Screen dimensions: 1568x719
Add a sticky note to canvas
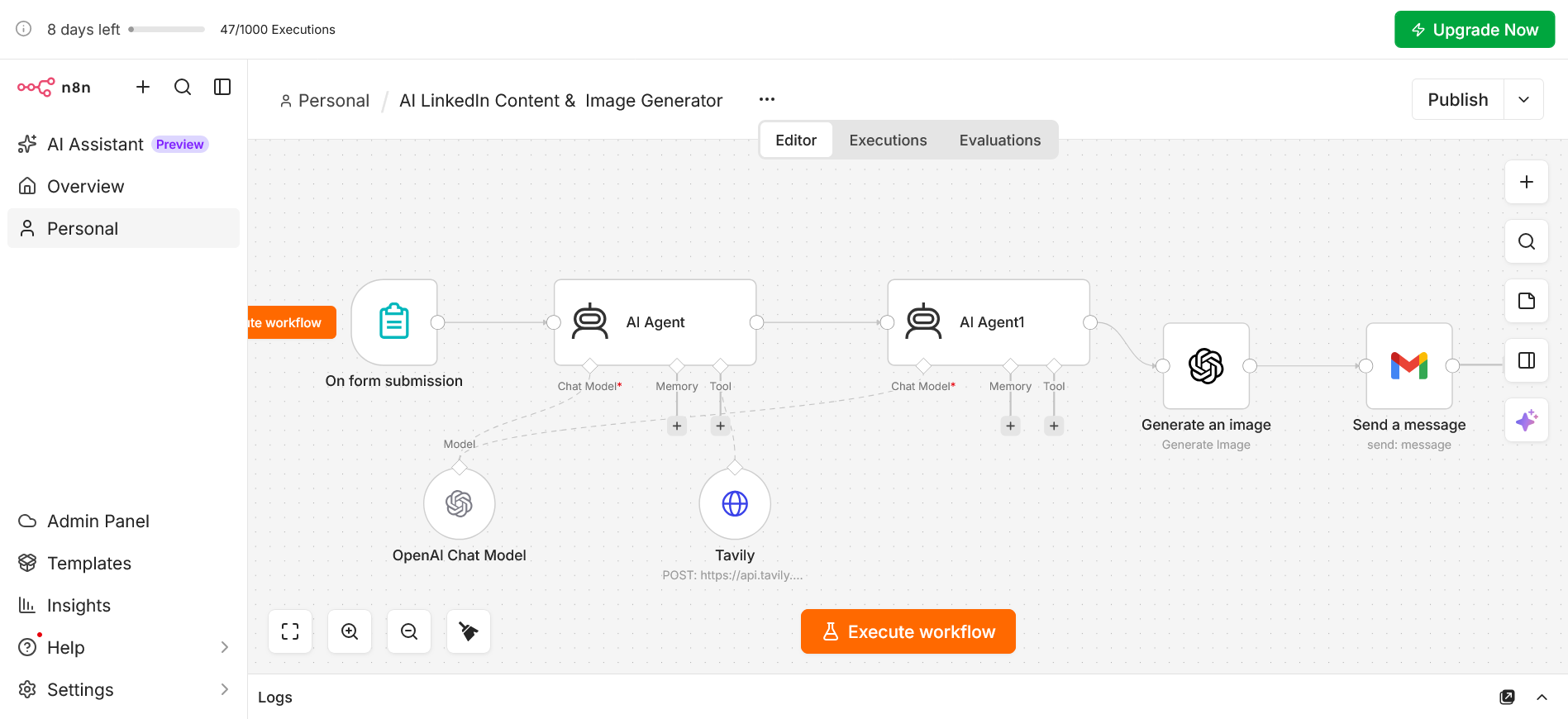(x=1527, y=301)
